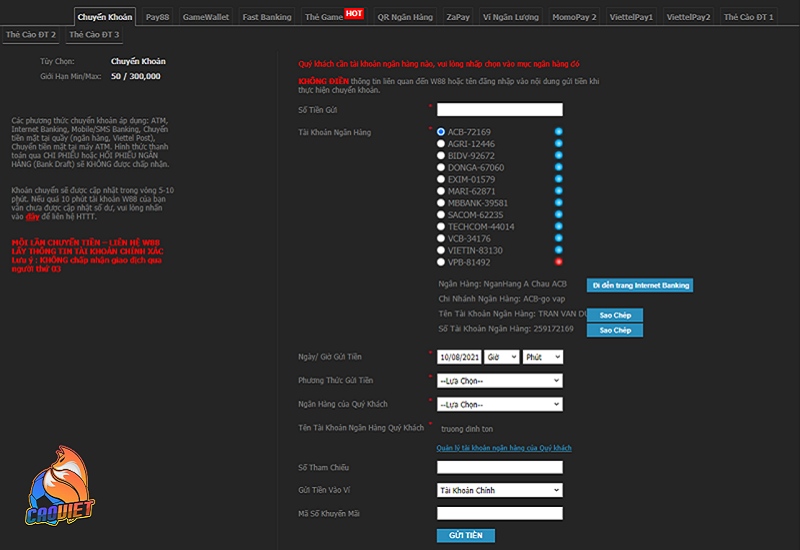This screenshot has width=800, height=550.
Task: Open the Thẻ Game tab
Action: pos(324,17)
